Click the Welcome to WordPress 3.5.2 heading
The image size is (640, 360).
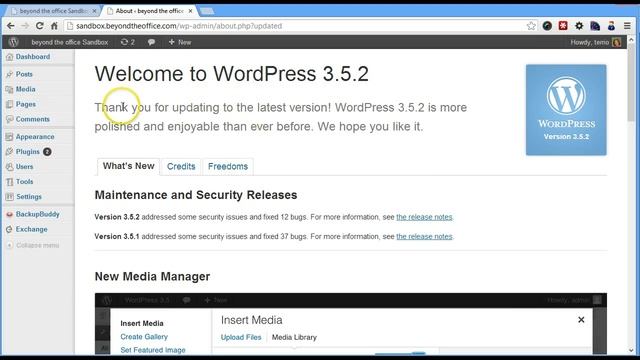tap(232, 74)
